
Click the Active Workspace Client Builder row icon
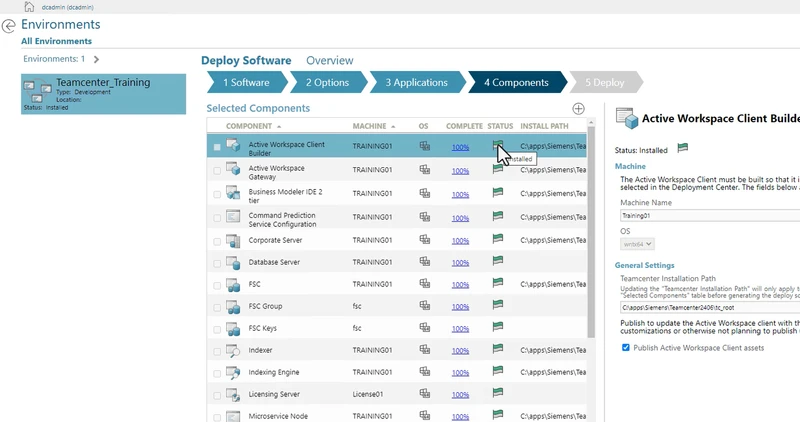[x=233, y=145]
